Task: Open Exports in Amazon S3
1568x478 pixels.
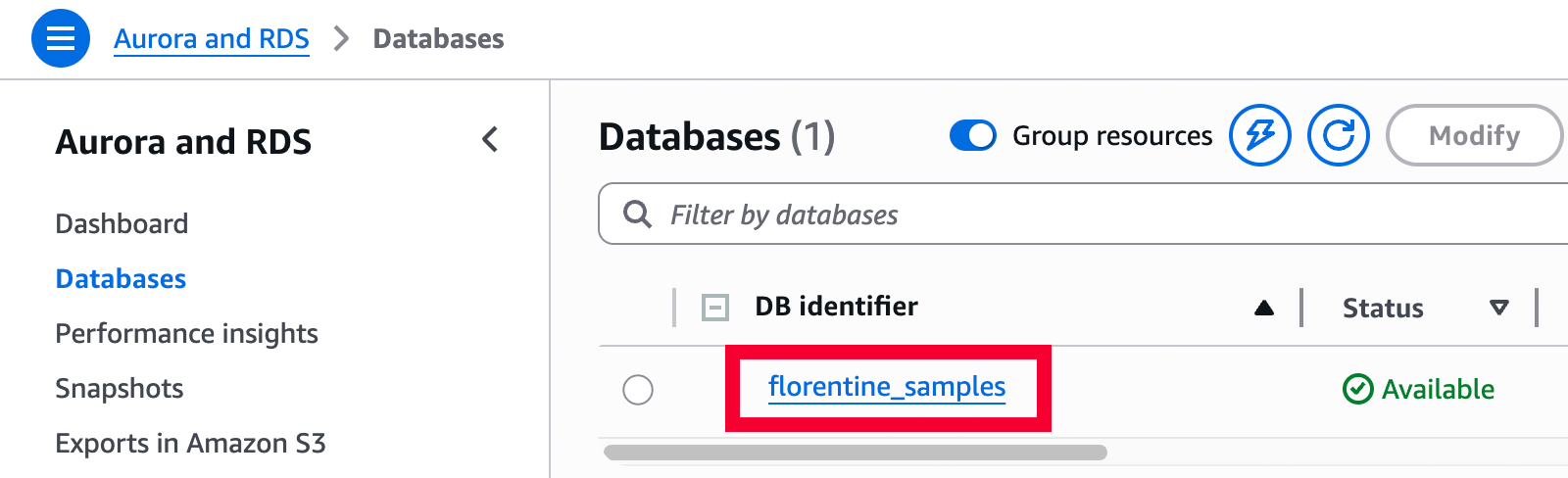Action: point(190,443)
